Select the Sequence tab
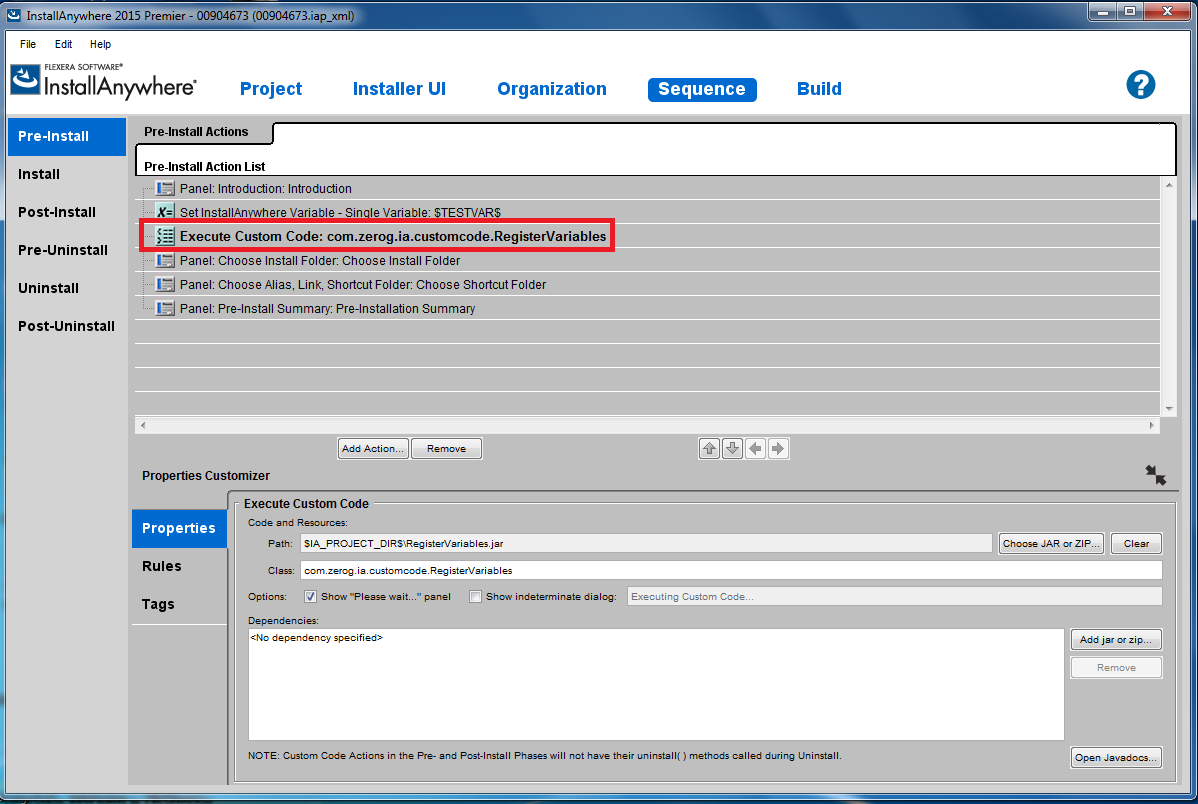This screenshot has height=804, width=1198. point(701,89)
